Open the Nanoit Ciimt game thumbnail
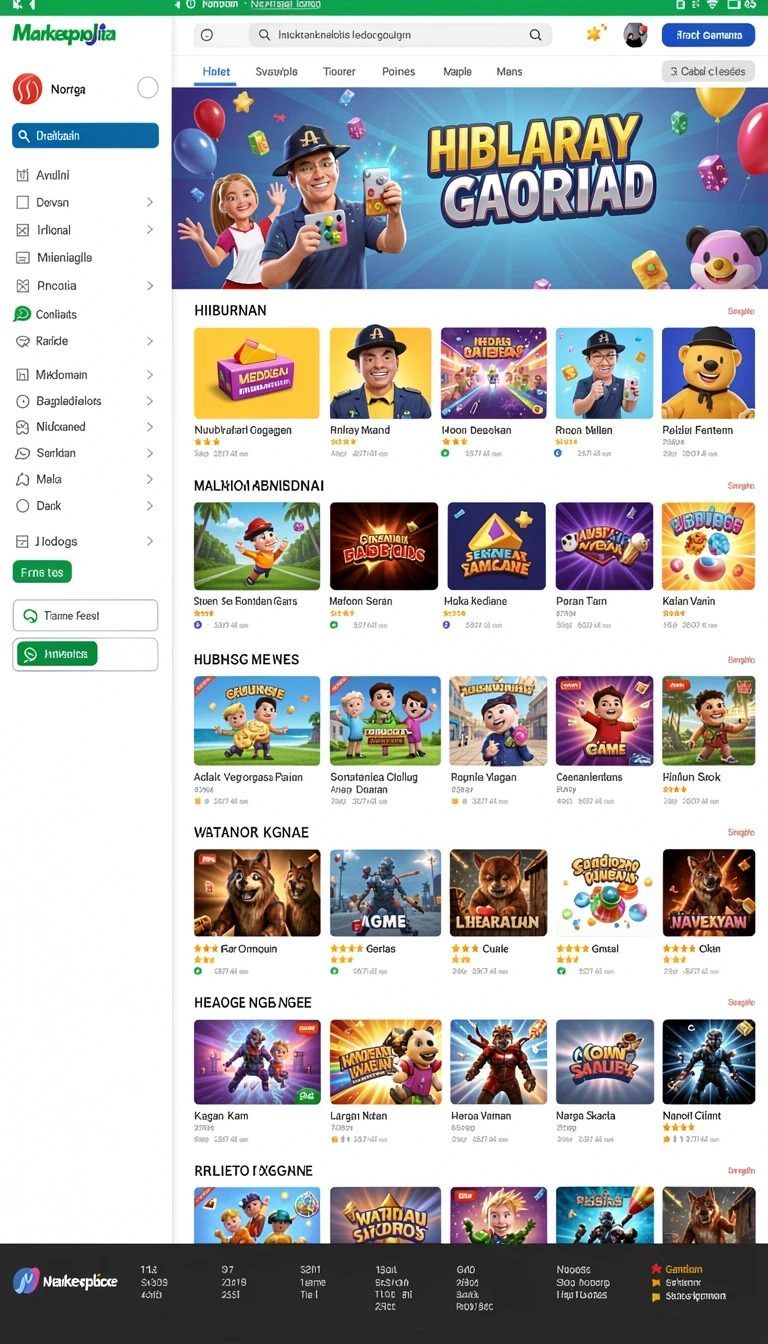Screen dimensions: 768x1344 pos(708,1062)
